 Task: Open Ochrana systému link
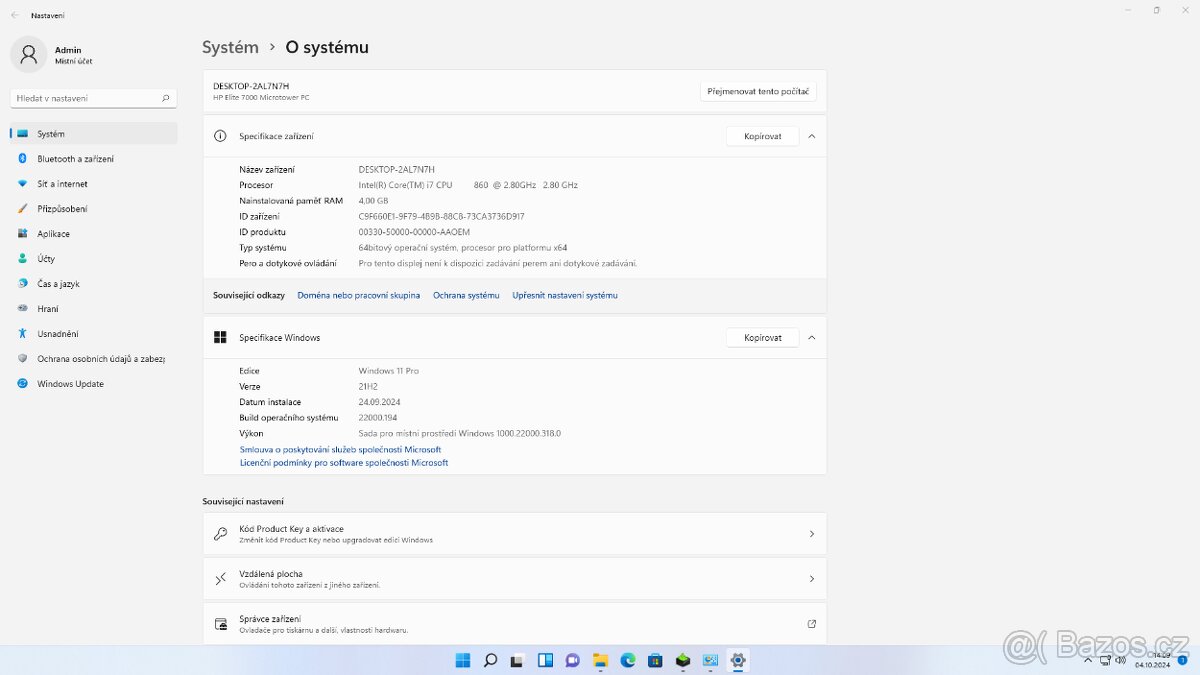466,296
